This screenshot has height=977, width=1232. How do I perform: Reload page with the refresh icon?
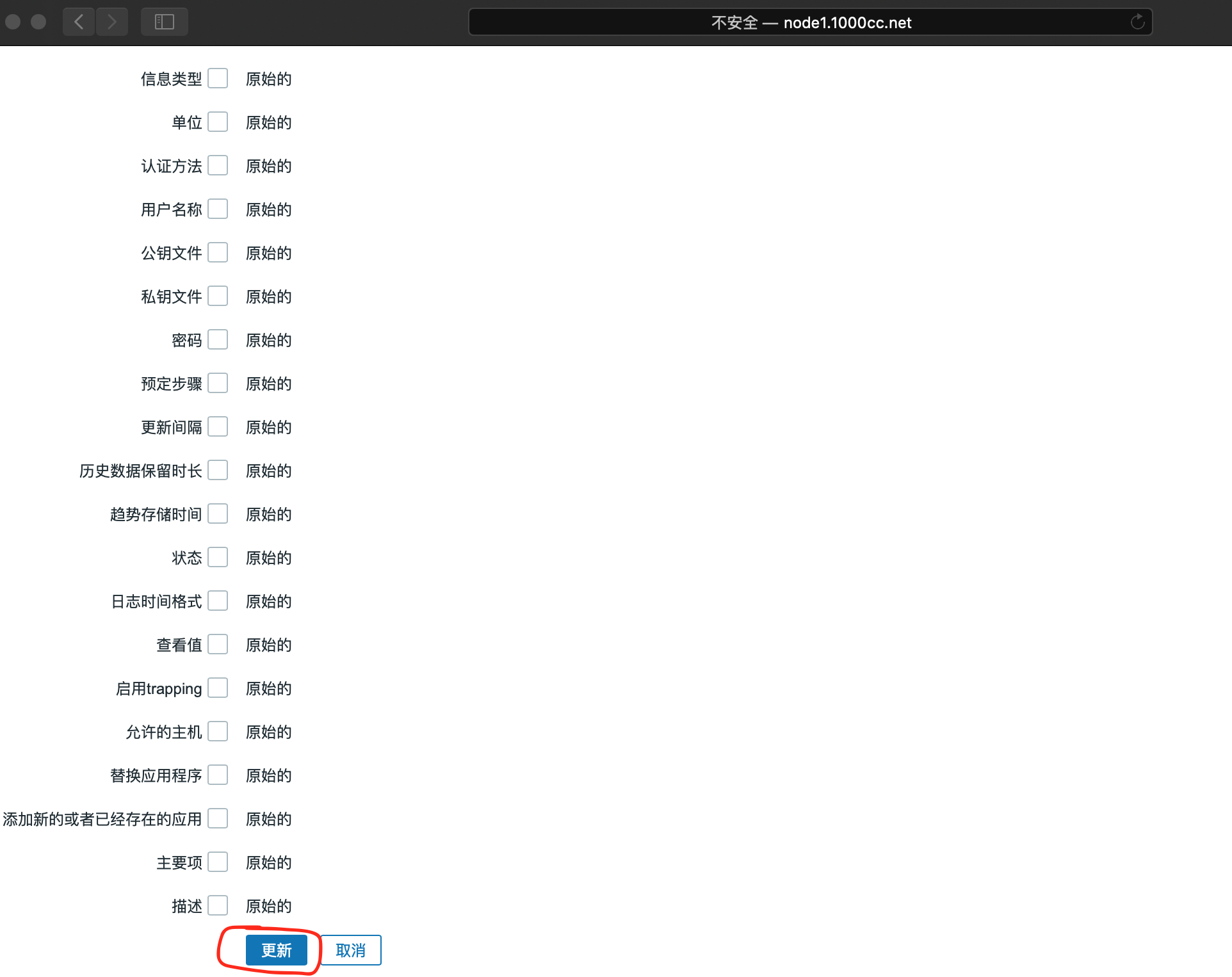[x=1137, y=22]
